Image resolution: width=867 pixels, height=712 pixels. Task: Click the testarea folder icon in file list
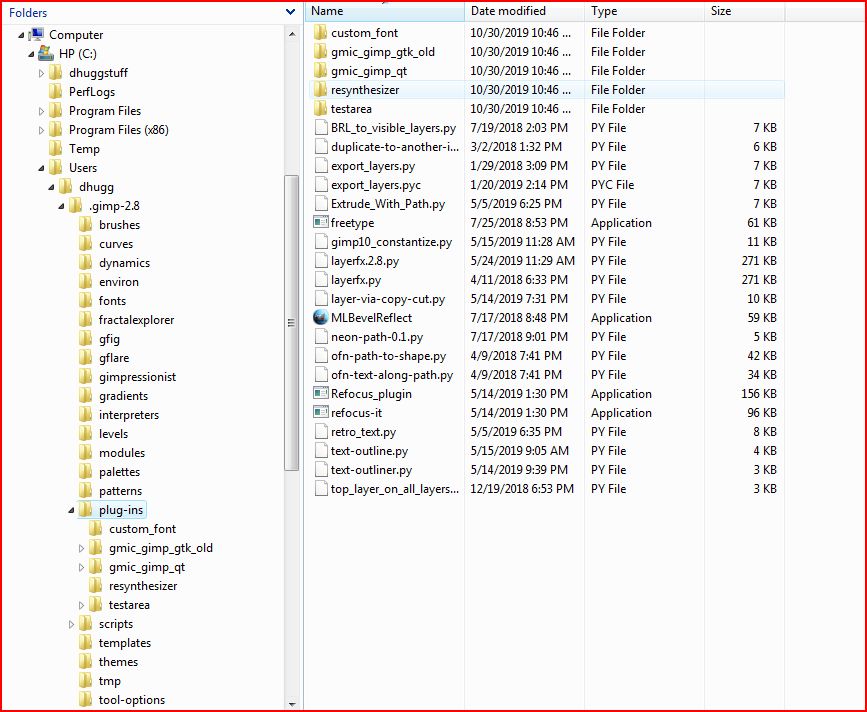point(321,108)
